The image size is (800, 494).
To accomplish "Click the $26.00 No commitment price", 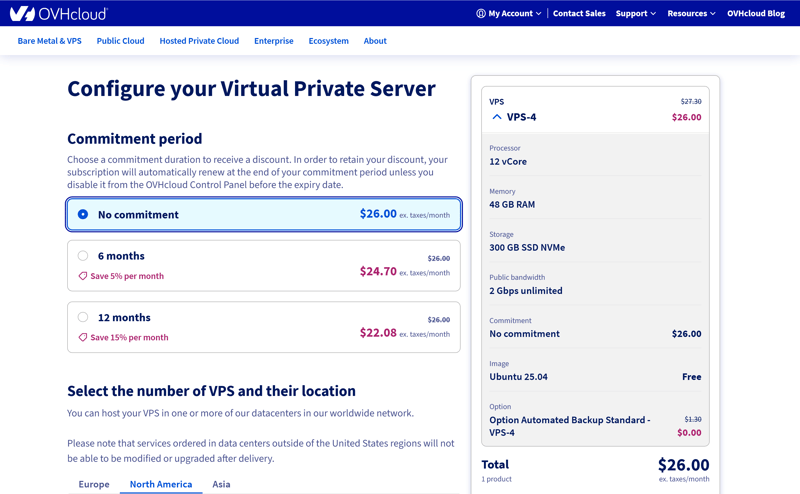I will coord(378,214).
